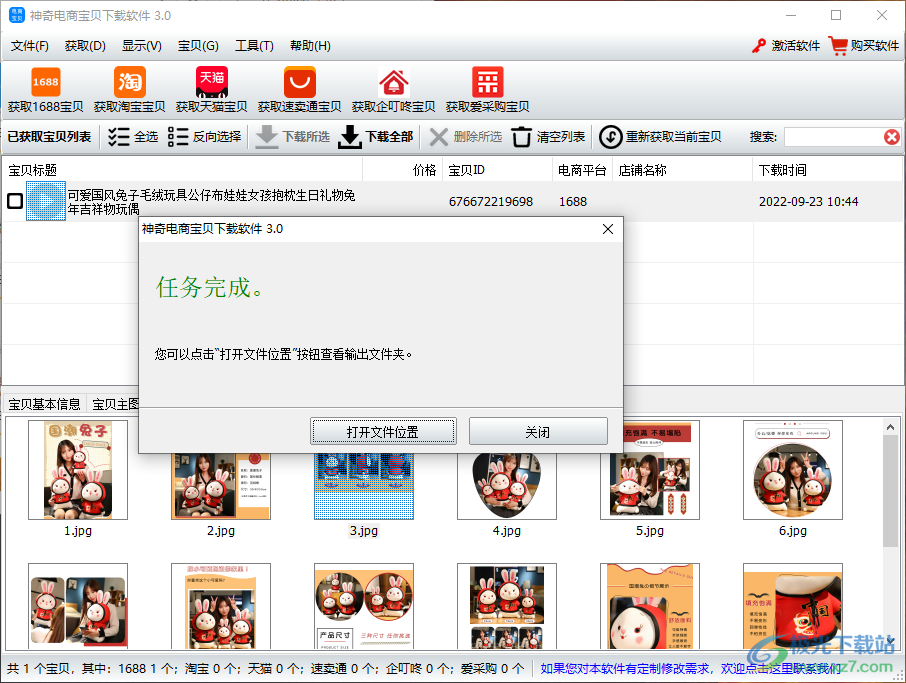Click 重新获取当前宝贝 refresh icon
Screen dimensions: 906x683
(x=610, y=137)
